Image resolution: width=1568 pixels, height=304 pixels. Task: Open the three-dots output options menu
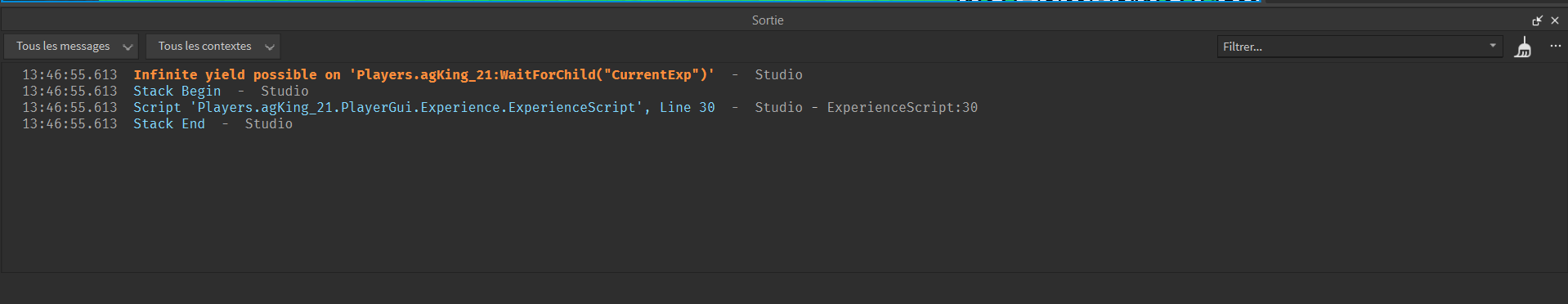click(1555, 47)
